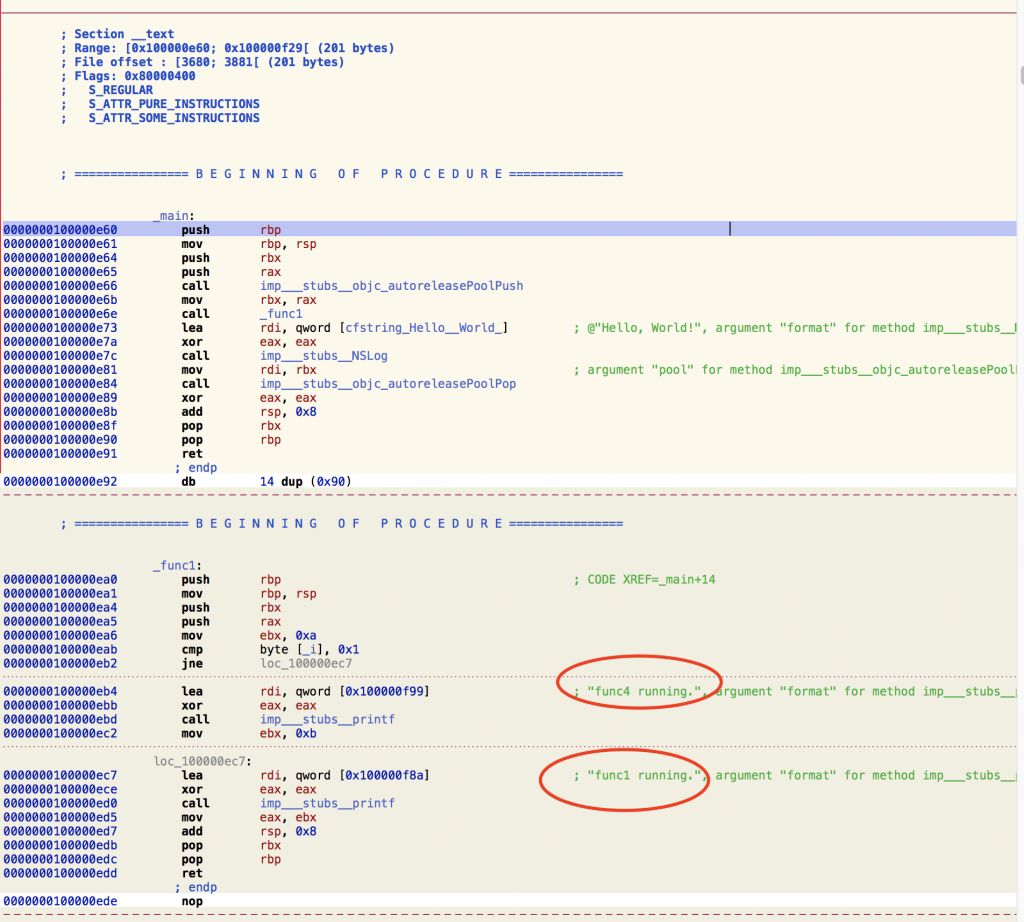Screen dimensions: 1024x922
Task: Click the _main: procedure label
Action: coord(174,215)
